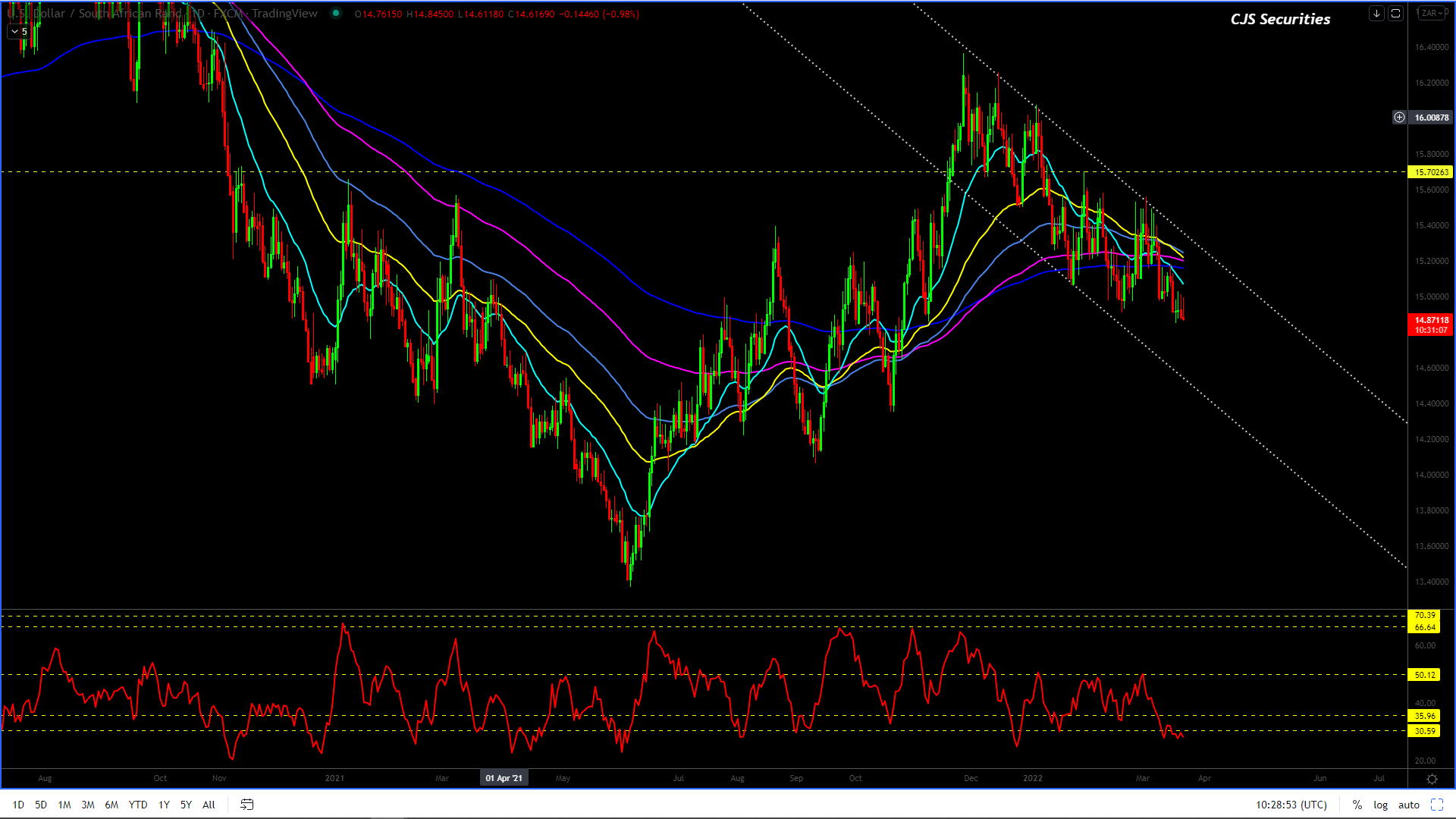
Task: Select the YTD date range
Action: pos(138,805)
